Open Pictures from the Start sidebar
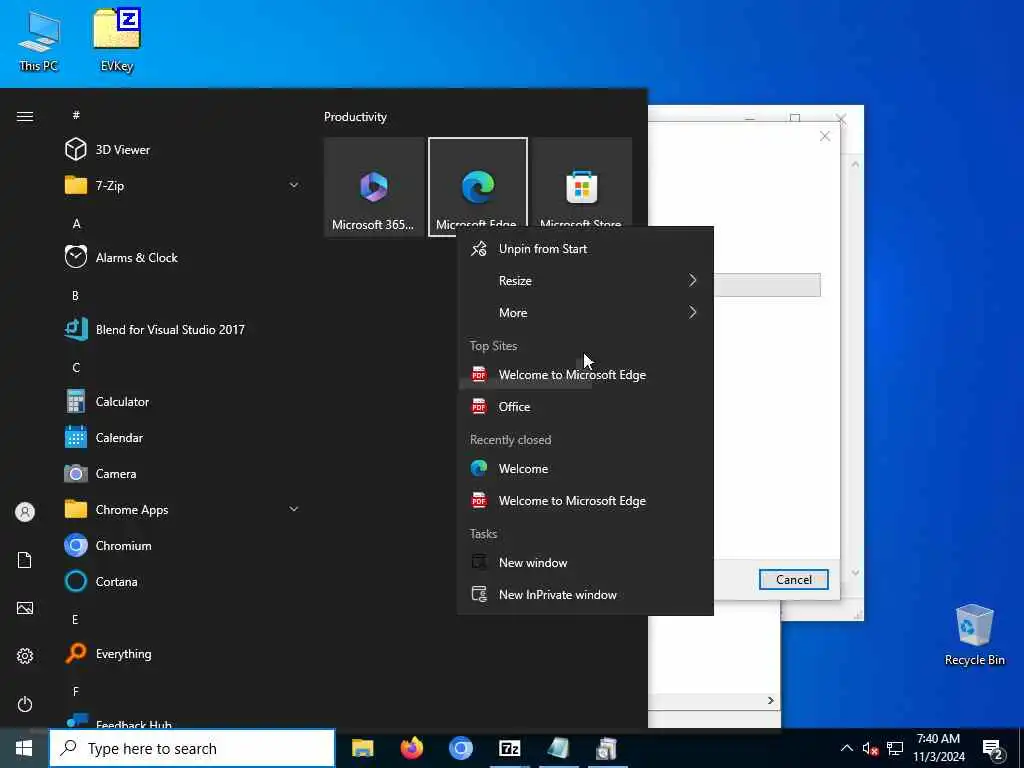 click(25, 608)
